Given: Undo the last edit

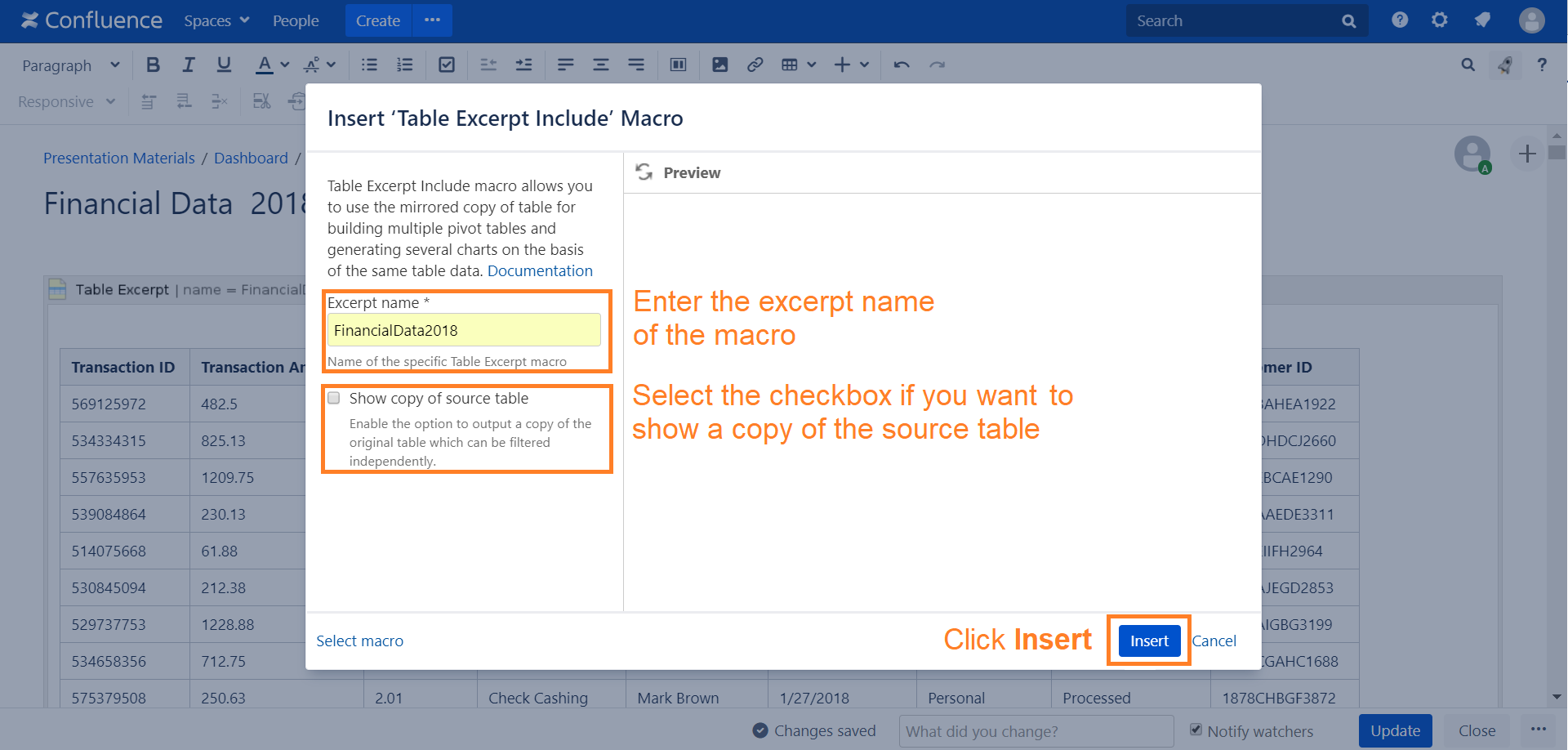Looking at the screenshot, I should click(902, 65).
